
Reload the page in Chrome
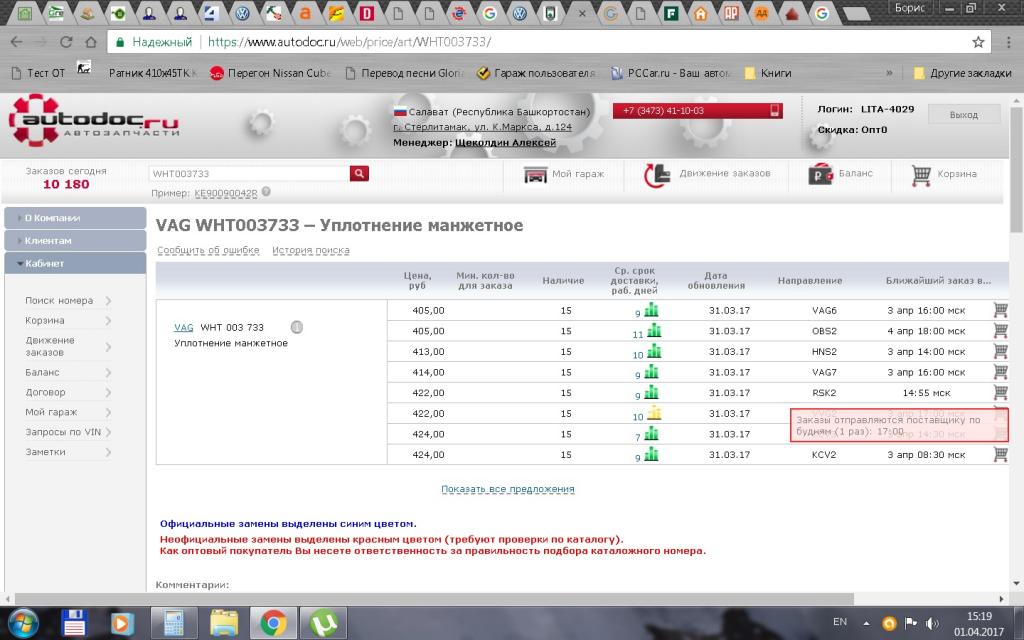66,42
